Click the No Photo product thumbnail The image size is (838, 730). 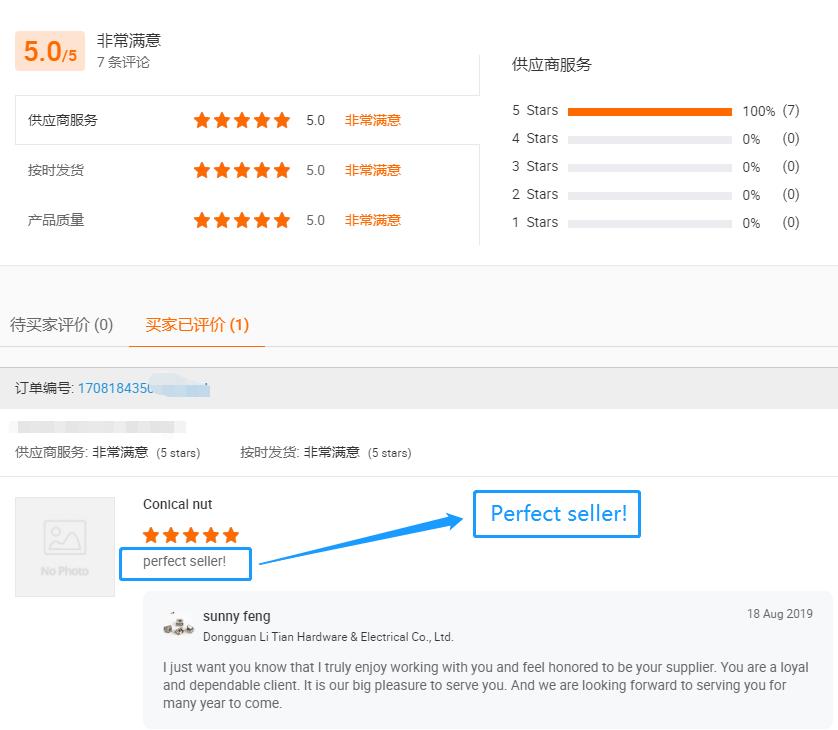click(65, 547)
